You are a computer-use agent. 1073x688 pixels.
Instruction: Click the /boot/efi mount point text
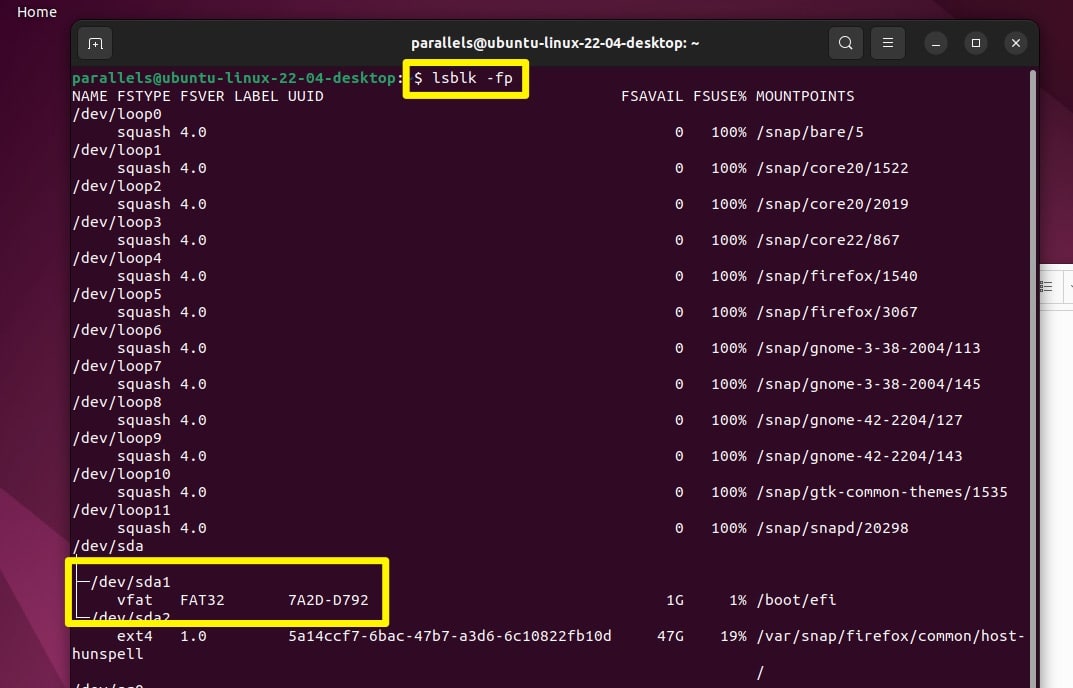796,600
